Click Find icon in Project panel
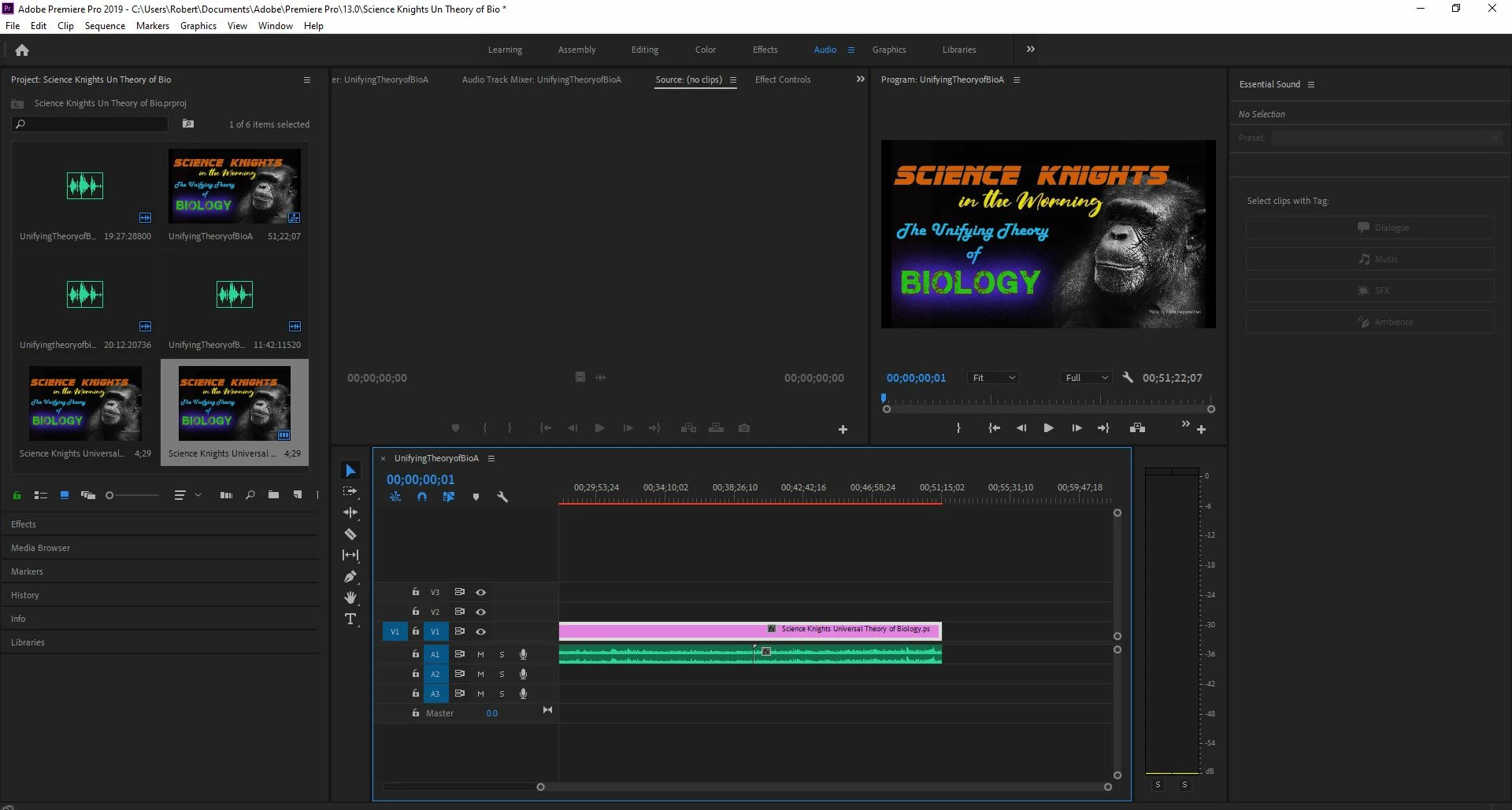 pyautogui.click(x=250, y=495)
